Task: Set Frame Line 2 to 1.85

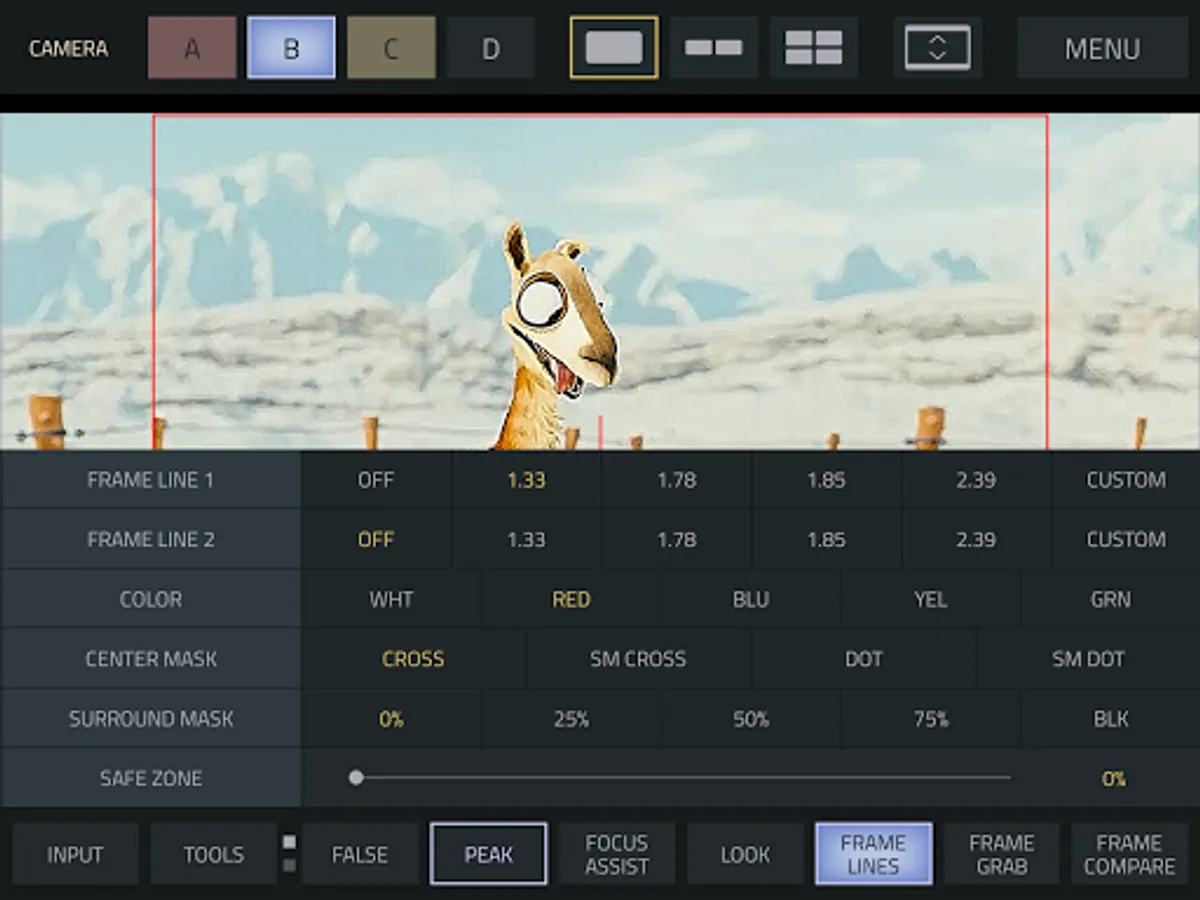Action: [826, 539]
